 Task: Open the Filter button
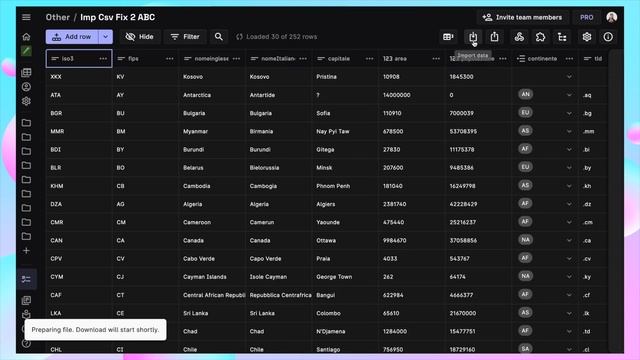click(x=185, y=37)
